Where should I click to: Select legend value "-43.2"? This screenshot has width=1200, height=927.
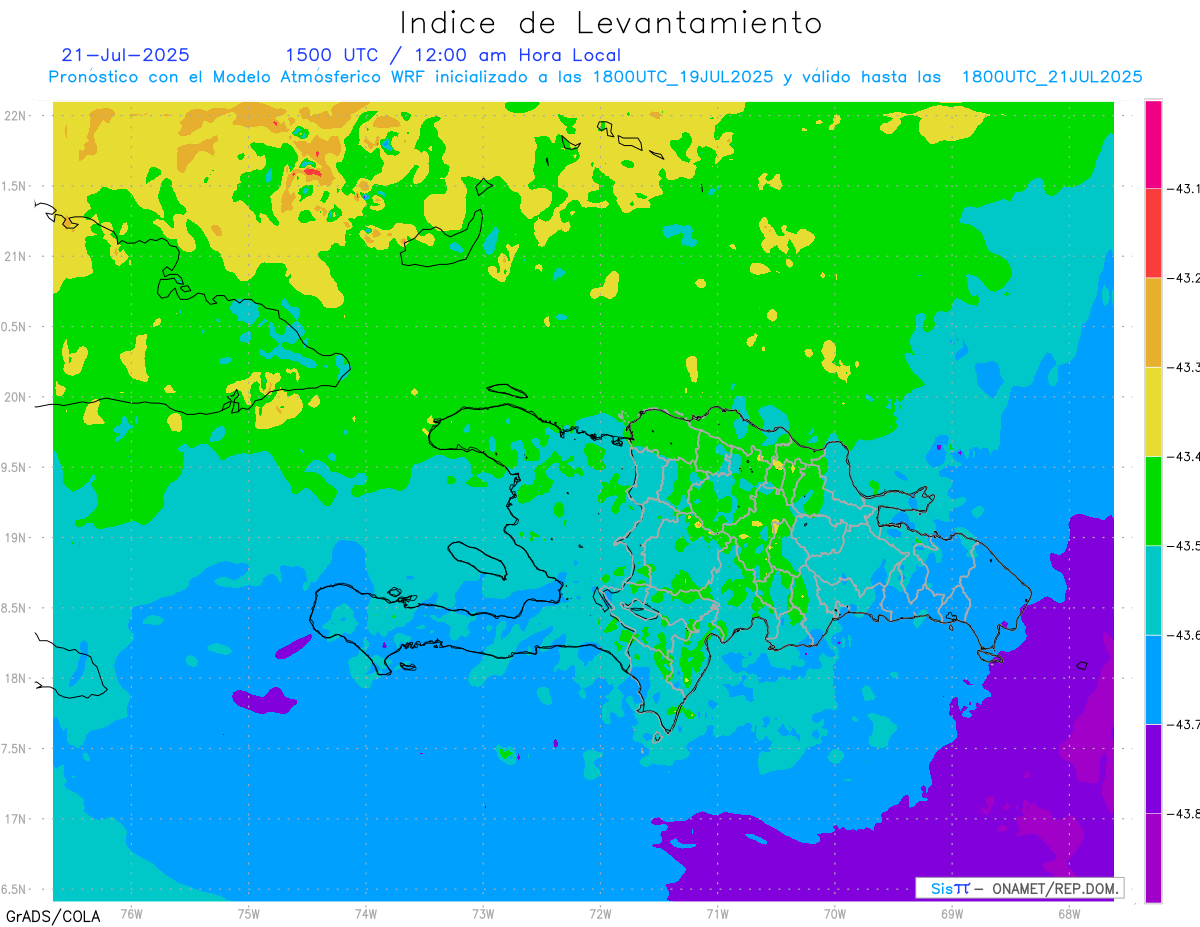tap(1183, 277)
